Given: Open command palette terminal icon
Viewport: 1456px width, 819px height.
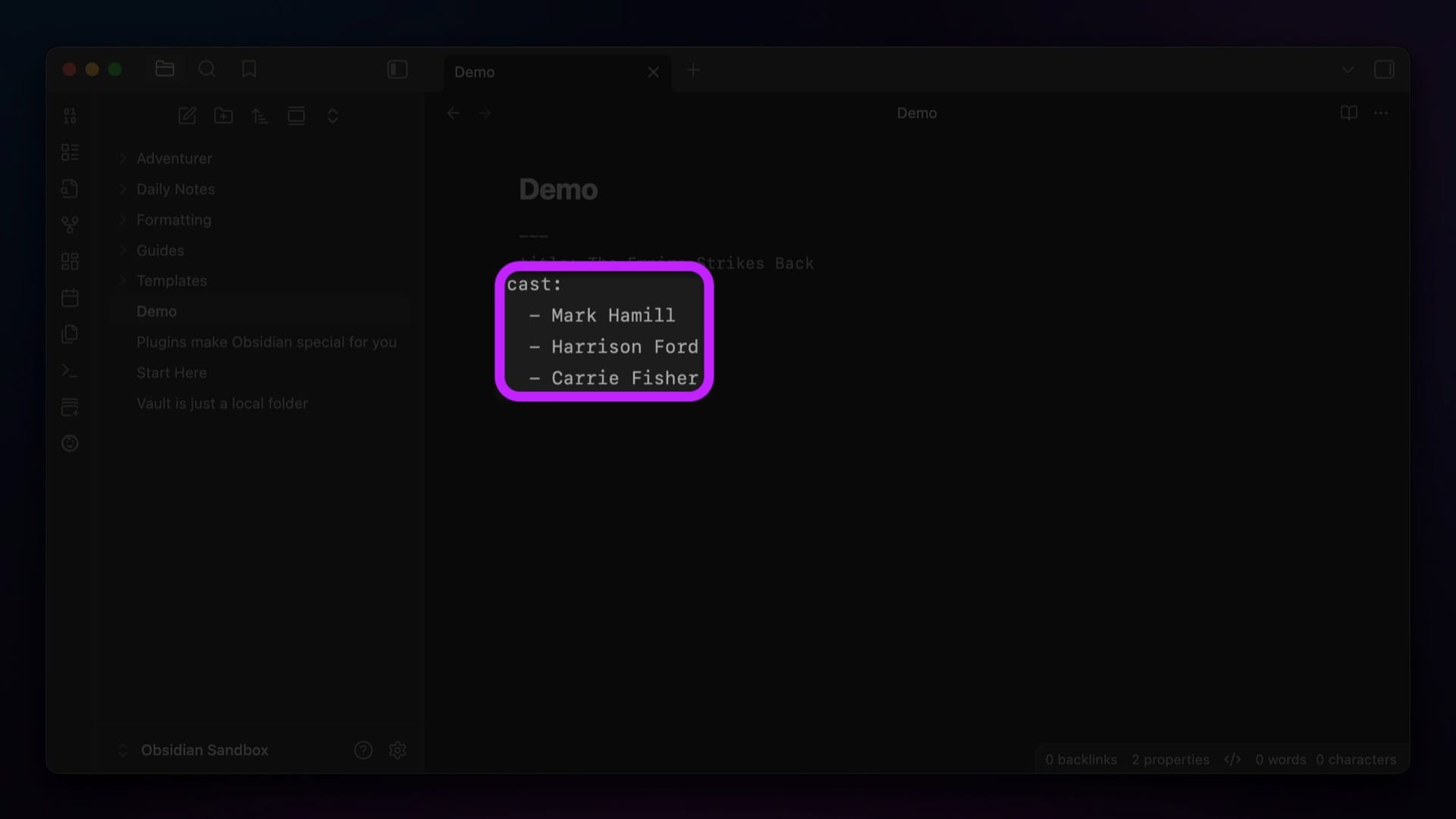Looking at the screenshot, I should click(70, 371).
